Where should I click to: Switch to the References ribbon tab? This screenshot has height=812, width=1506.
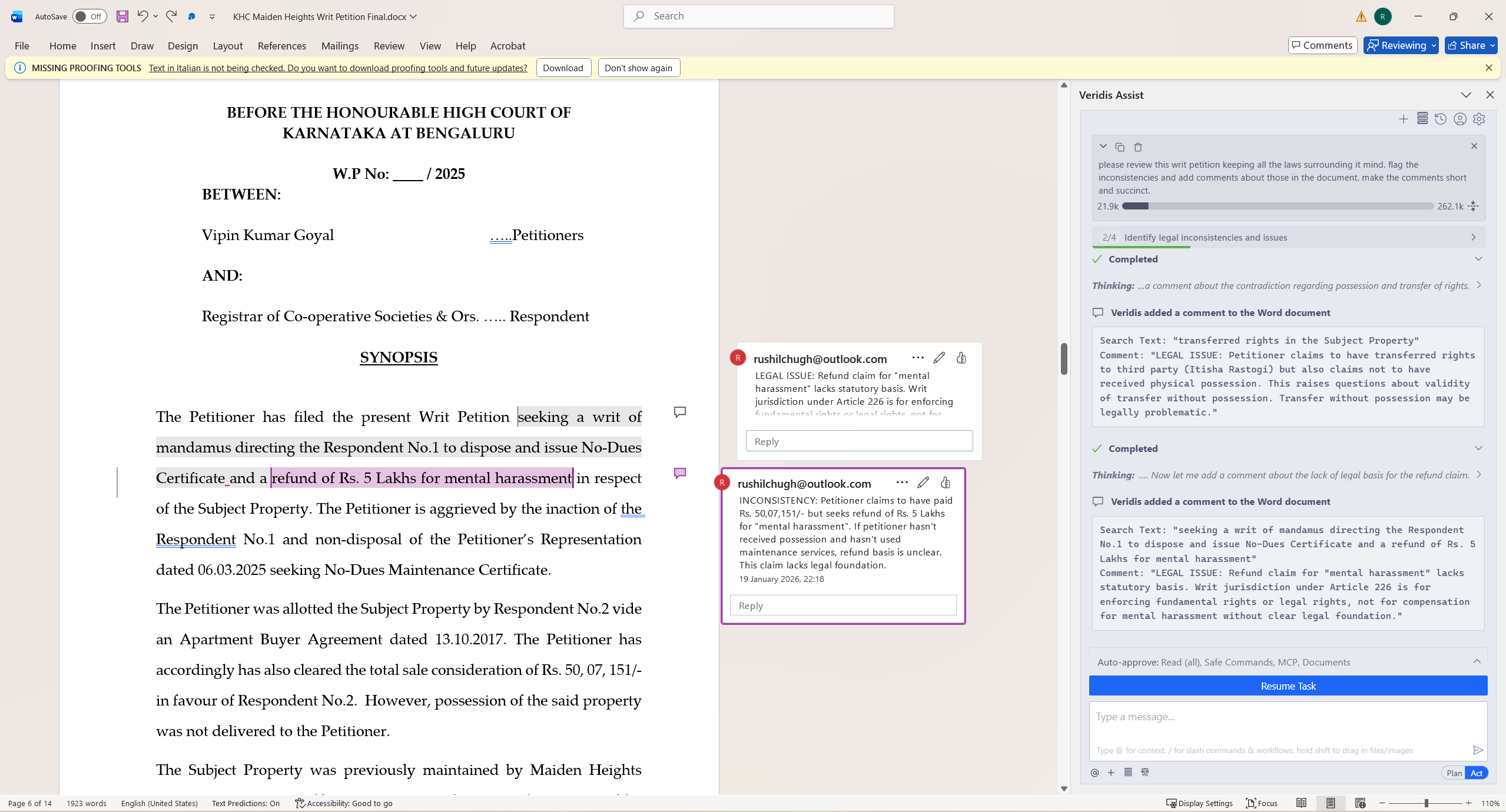(x=281, y=46)
